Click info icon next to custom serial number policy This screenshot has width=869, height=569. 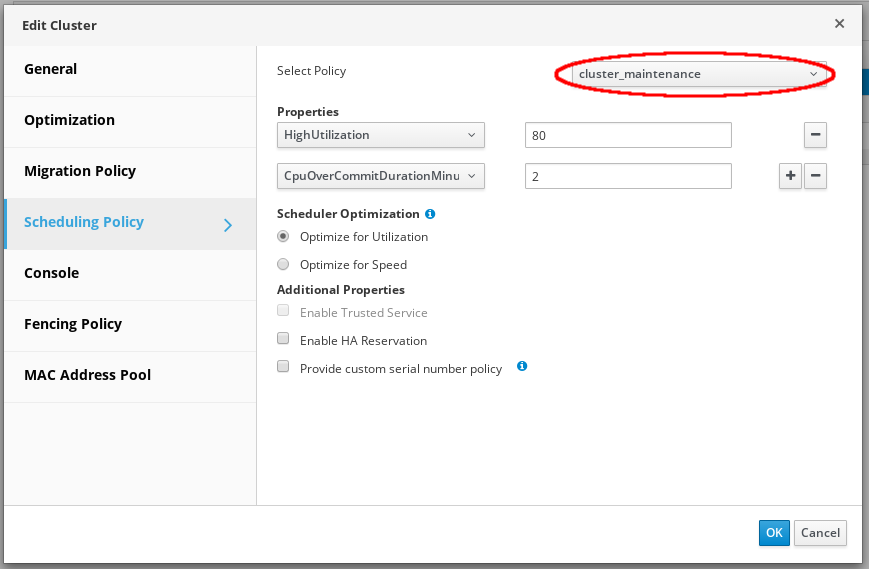pos(522,367)
